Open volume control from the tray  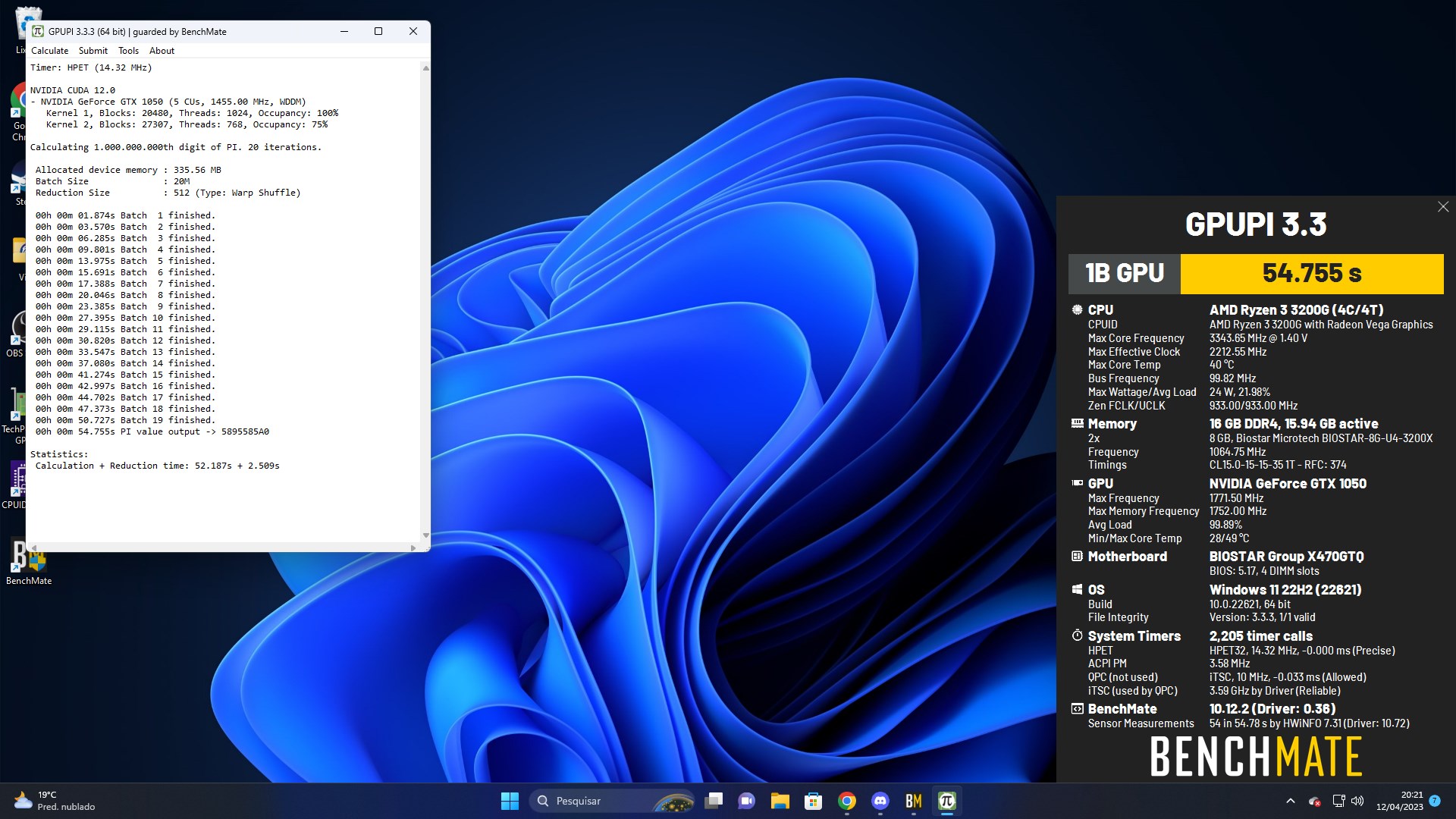click(x=1357, y=801)
